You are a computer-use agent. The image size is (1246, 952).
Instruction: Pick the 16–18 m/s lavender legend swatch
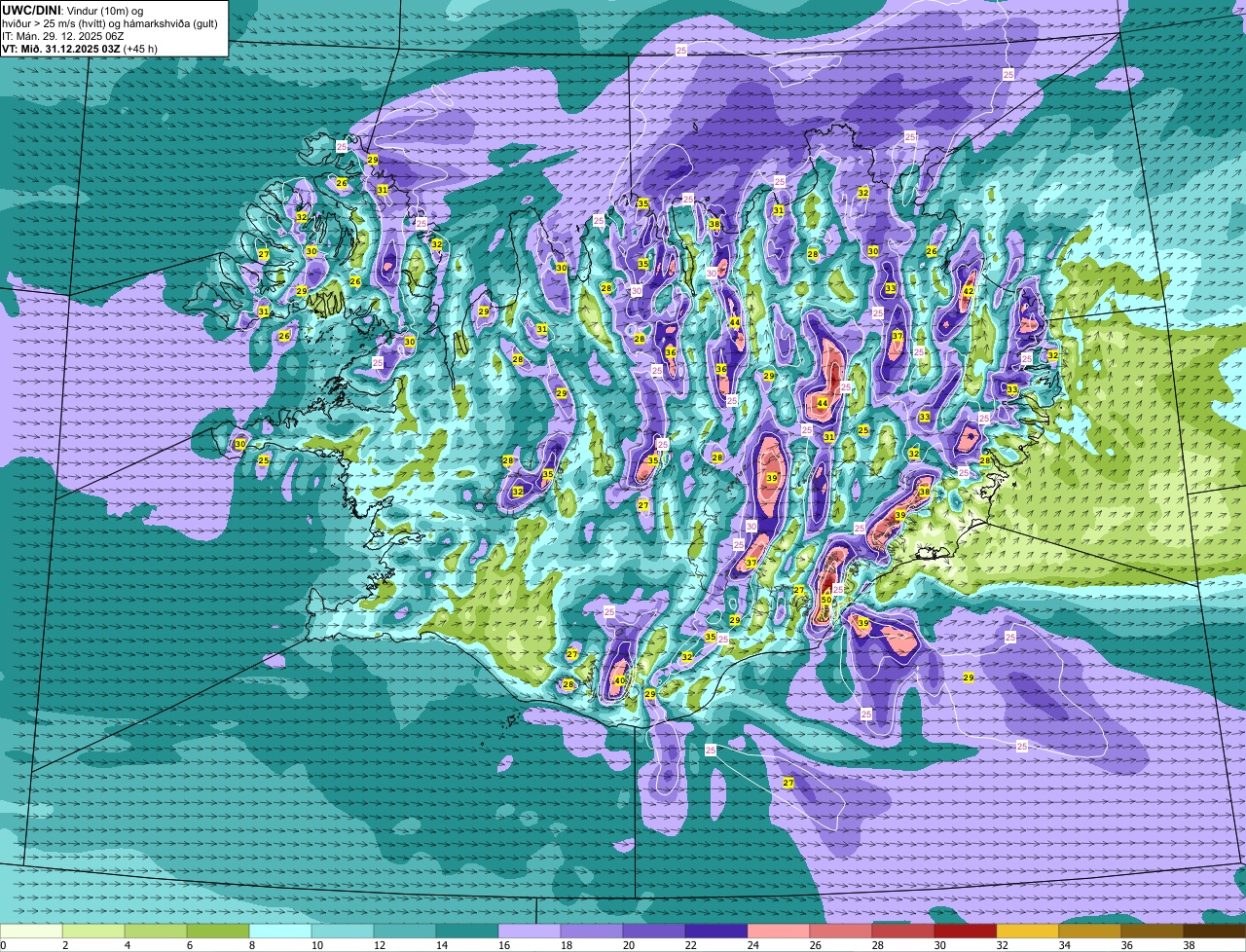[530, 932]
